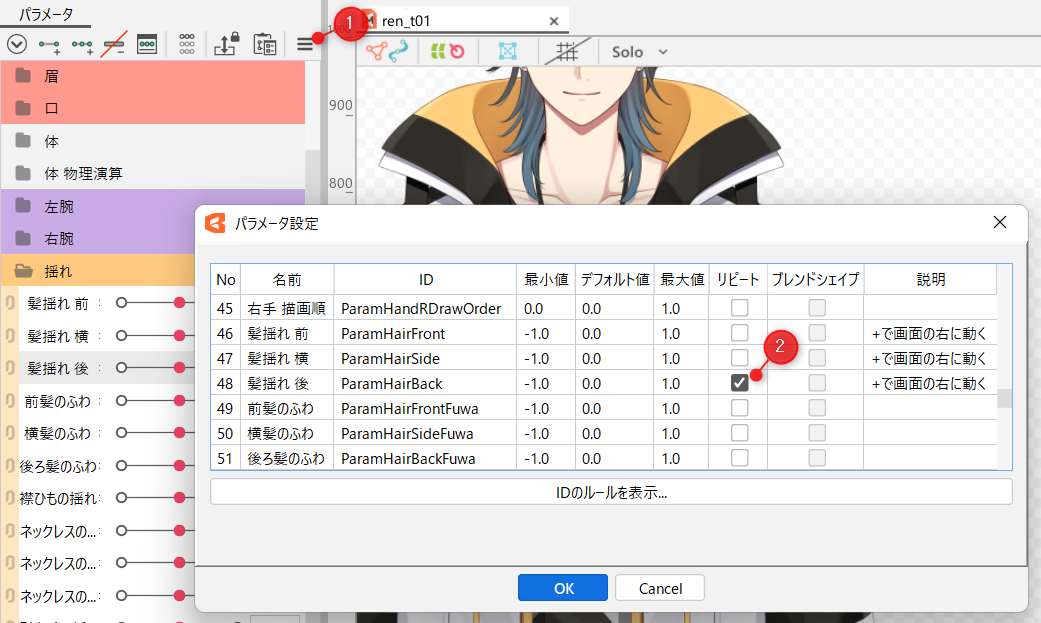Click the nine-dot grid parameter icon

(187, 44)
